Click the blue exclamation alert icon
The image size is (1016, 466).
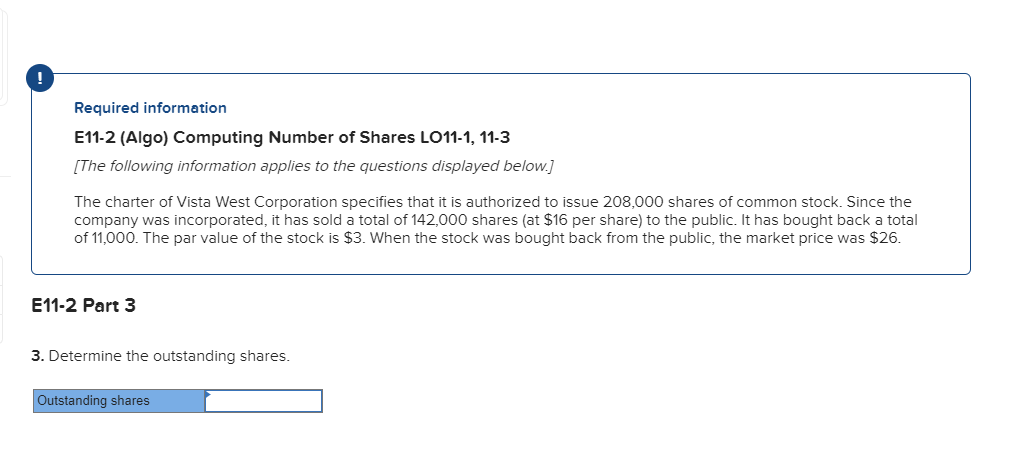[x=40, y=79]
